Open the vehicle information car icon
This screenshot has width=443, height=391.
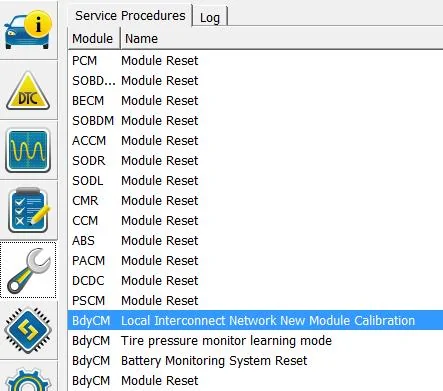28,30
